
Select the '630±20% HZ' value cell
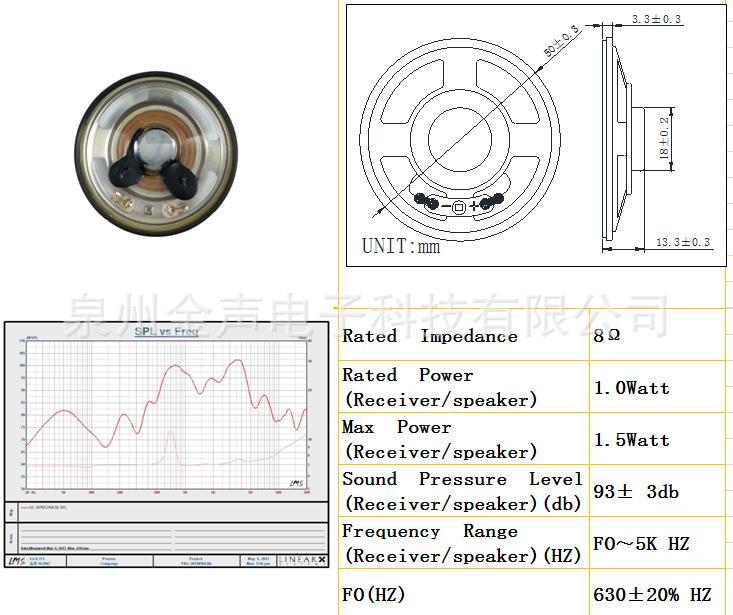652,595
